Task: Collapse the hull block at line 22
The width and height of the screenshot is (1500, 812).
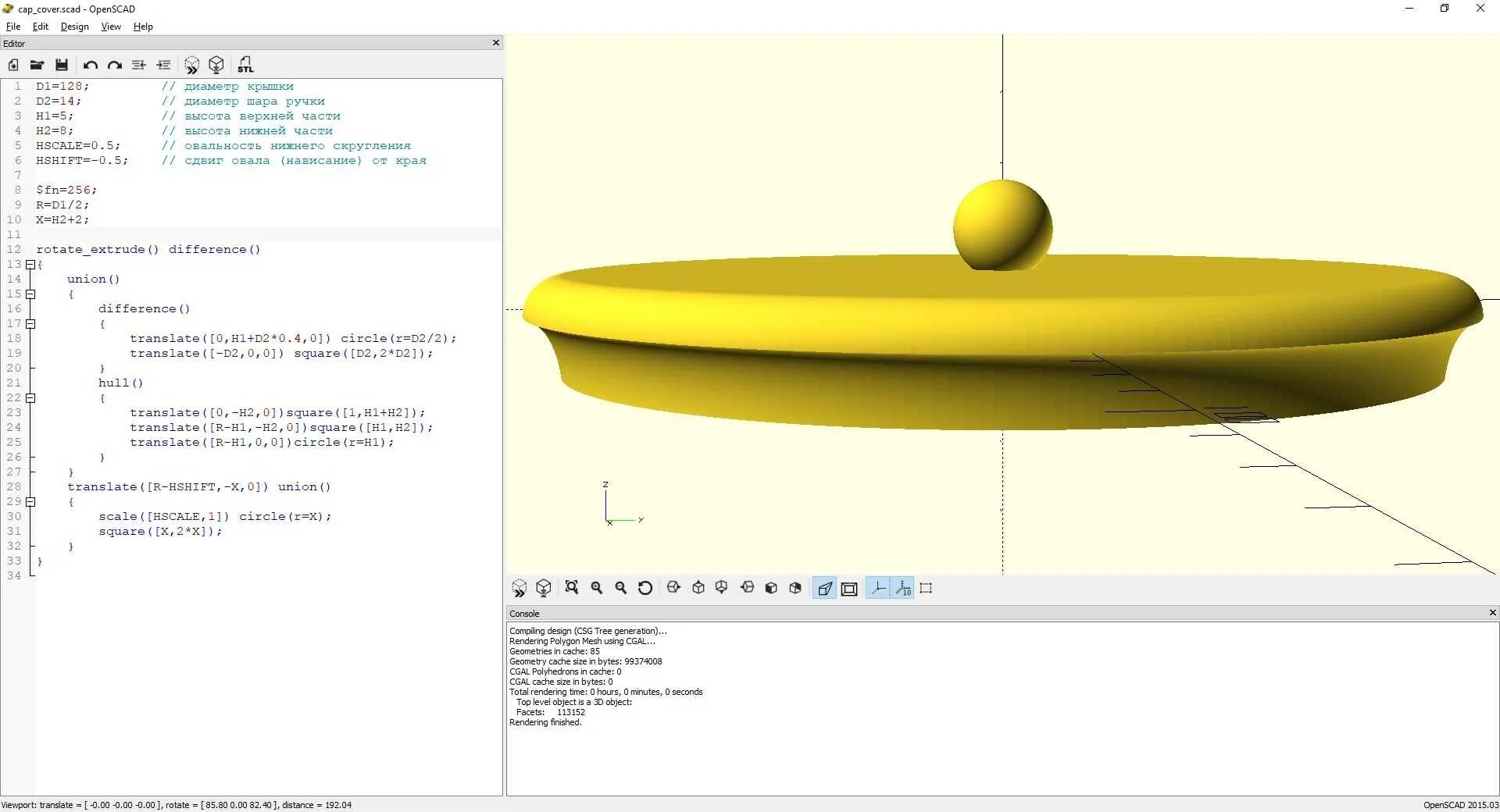Action: click(31, 398)
